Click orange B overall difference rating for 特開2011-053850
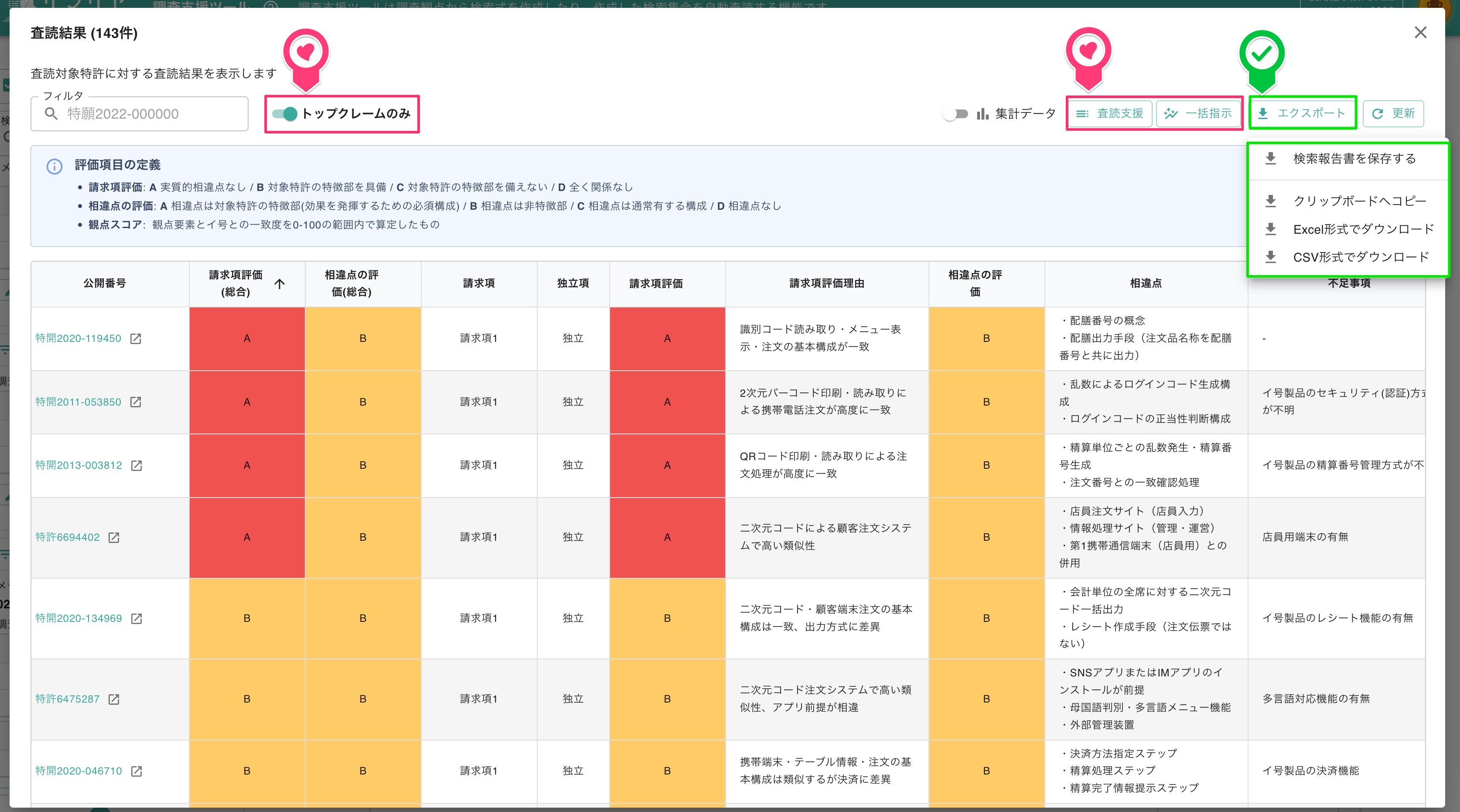Screen dimensions: 1460x812 click(x=363, y=403)
